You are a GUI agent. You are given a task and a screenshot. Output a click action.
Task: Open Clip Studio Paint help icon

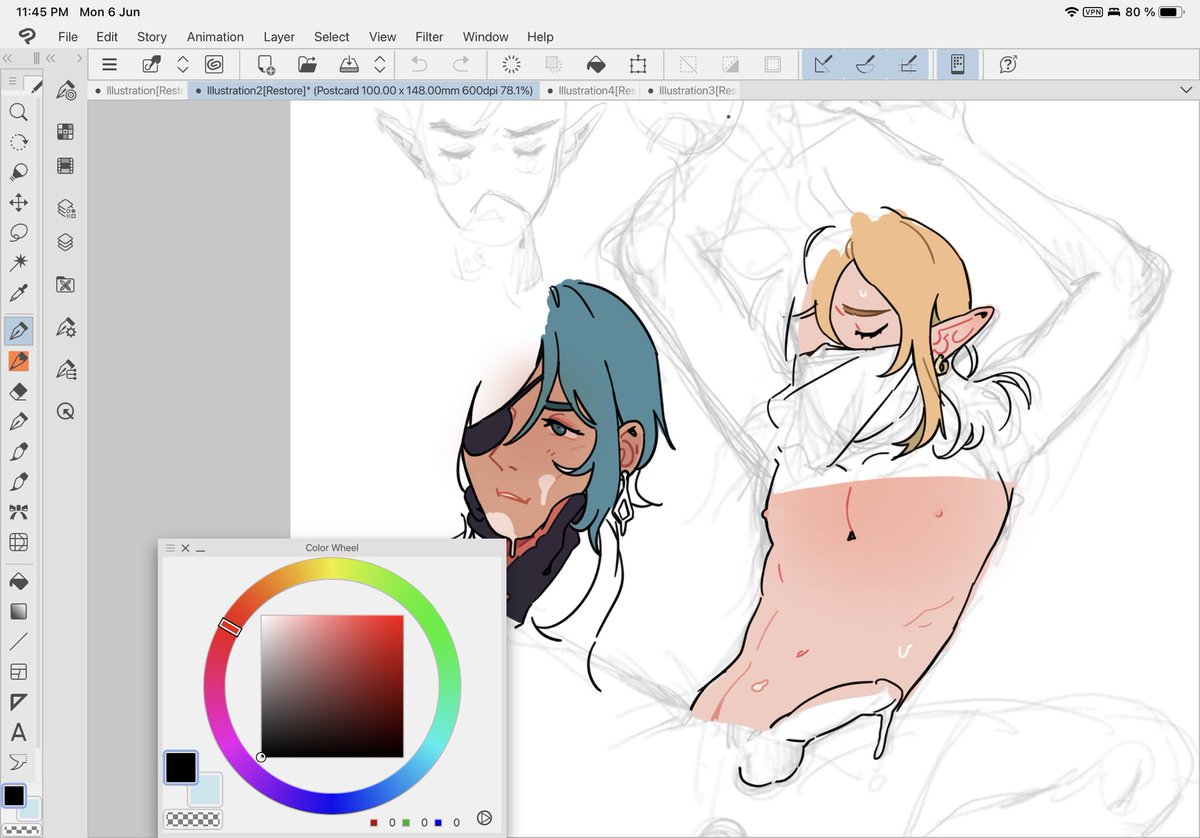coord(1006,64)
